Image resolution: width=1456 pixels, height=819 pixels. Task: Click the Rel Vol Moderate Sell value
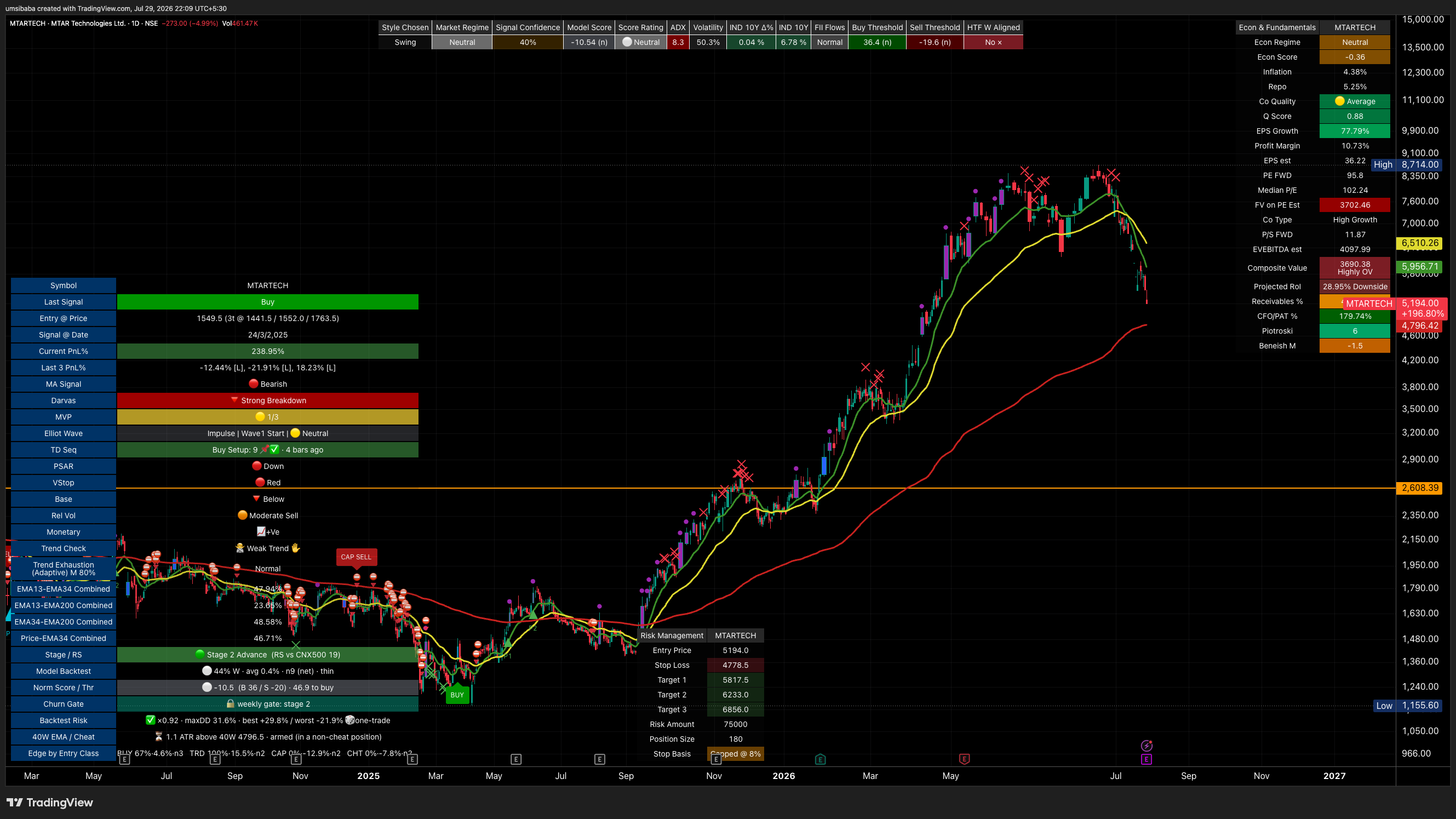[x=267, y=516]
